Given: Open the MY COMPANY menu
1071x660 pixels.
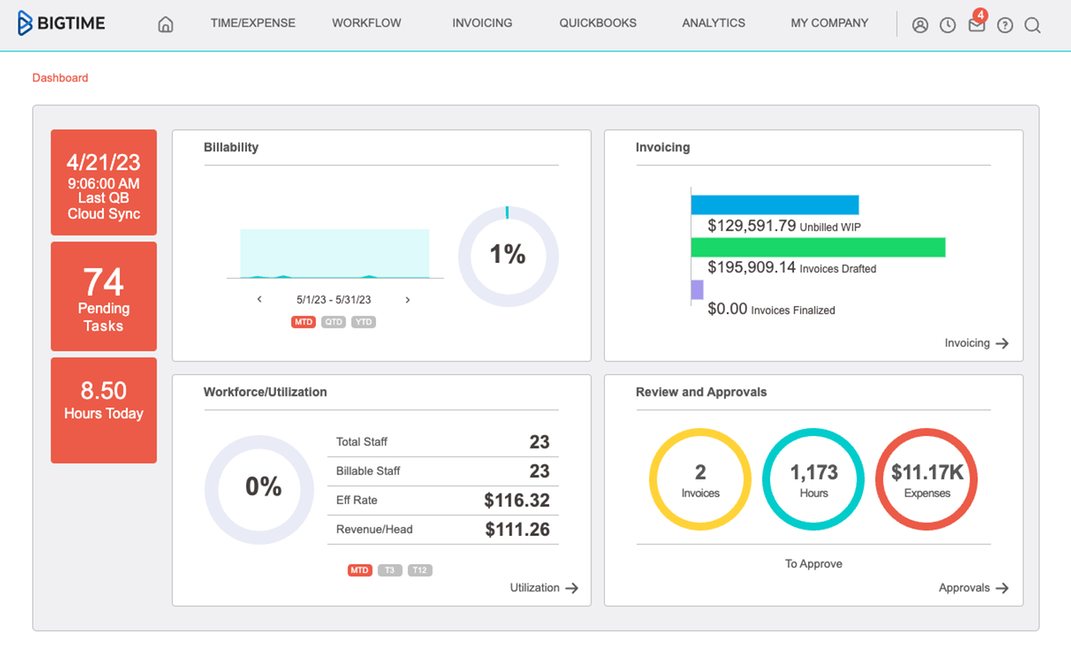Looking at the screenshot, I should pos(829,23).
